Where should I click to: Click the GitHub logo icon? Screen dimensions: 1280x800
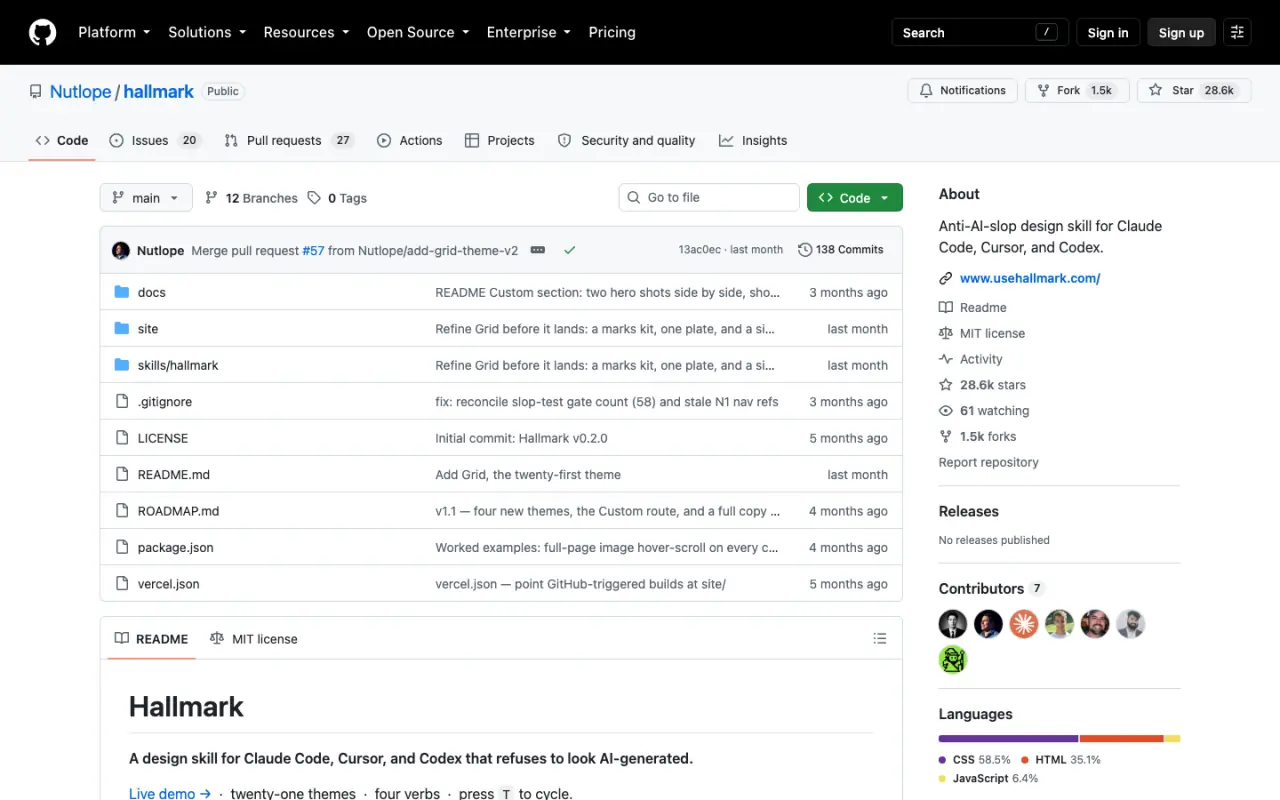(x=42, y=32)
